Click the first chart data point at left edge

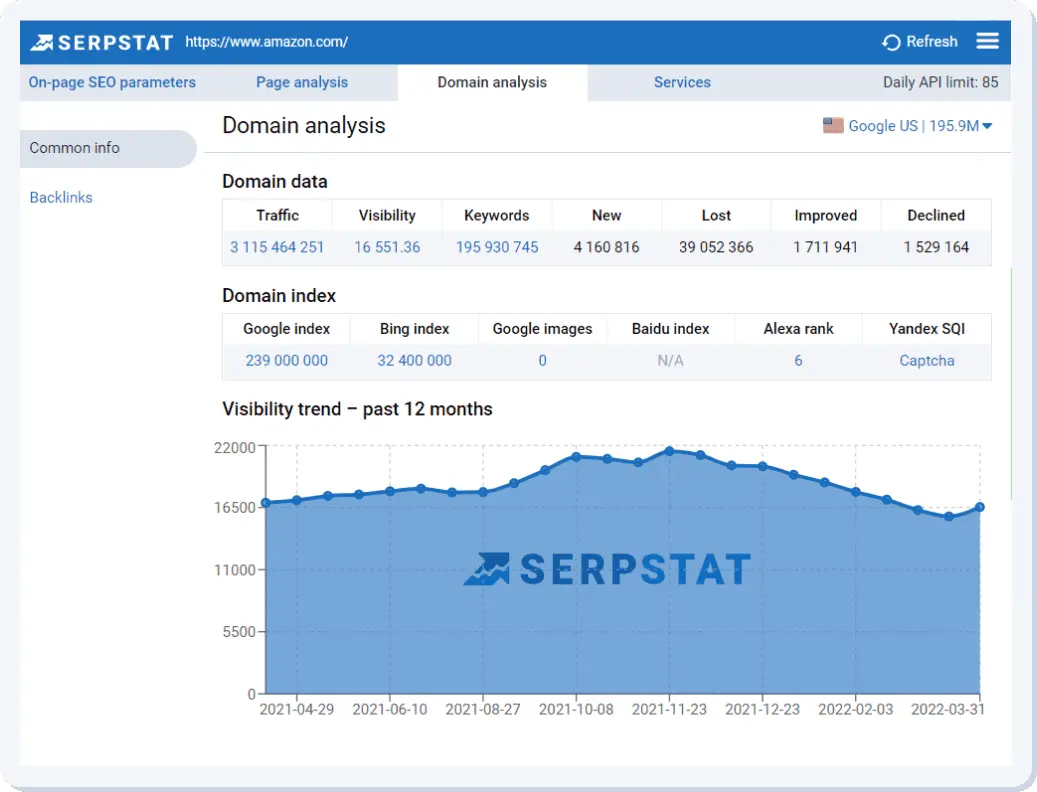[266, 503]
